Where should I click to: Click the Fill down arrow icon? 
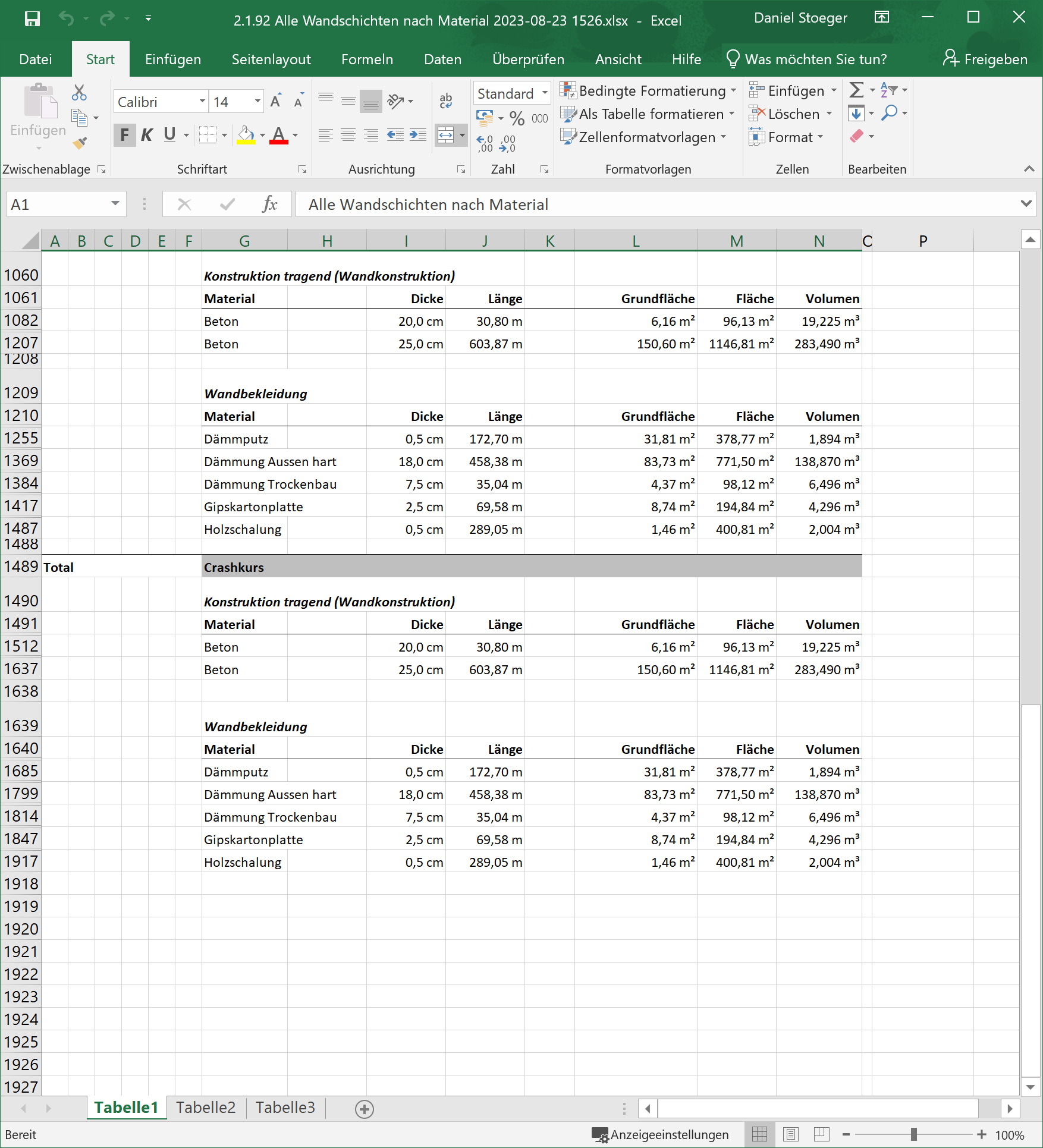point(856,113)
